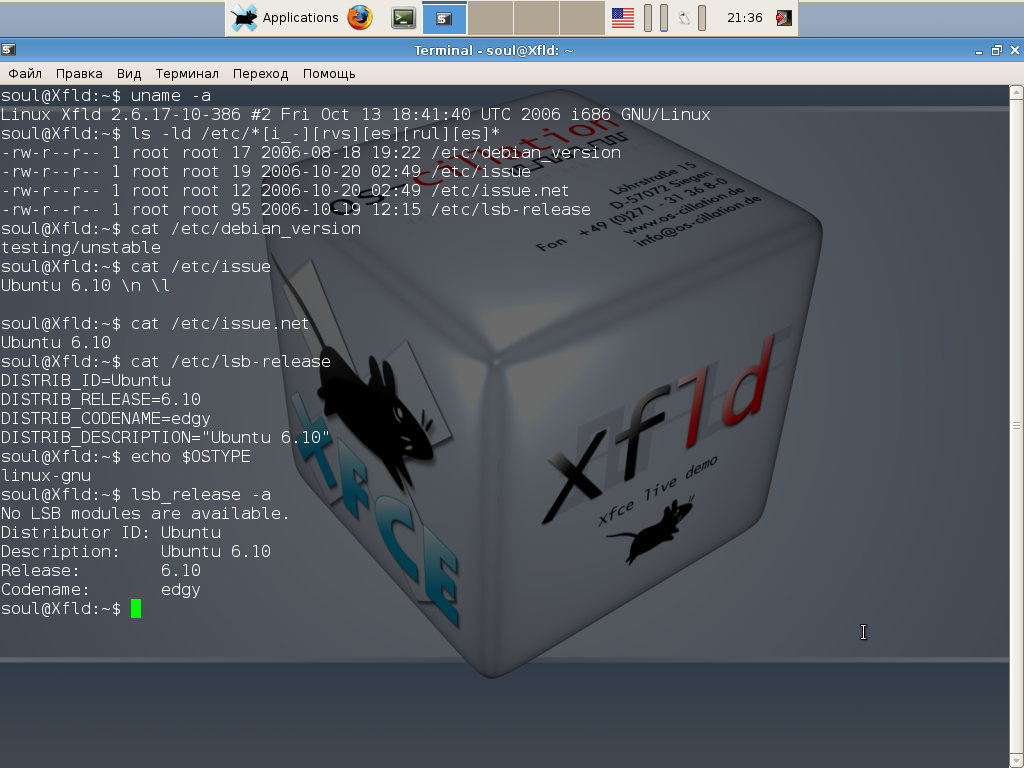Viewport: 1024px width, 768px height.
Task: Click the Applications label on the panel
Action: [300, 18]
